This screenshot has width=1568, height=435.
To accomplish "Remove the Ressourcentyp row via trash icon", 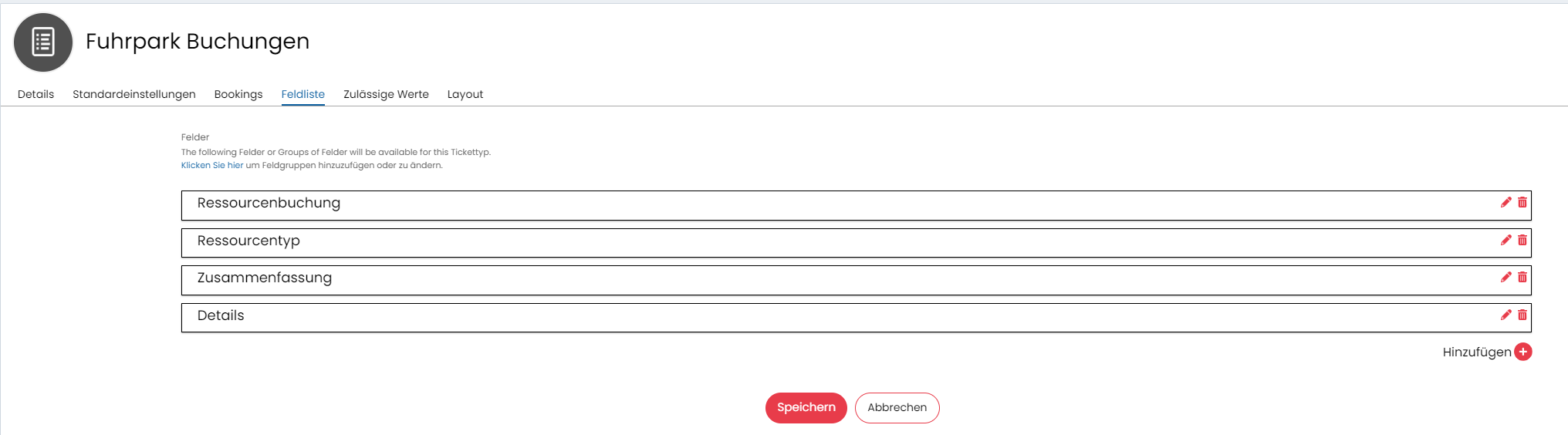I will click(x=1522, y=241).
